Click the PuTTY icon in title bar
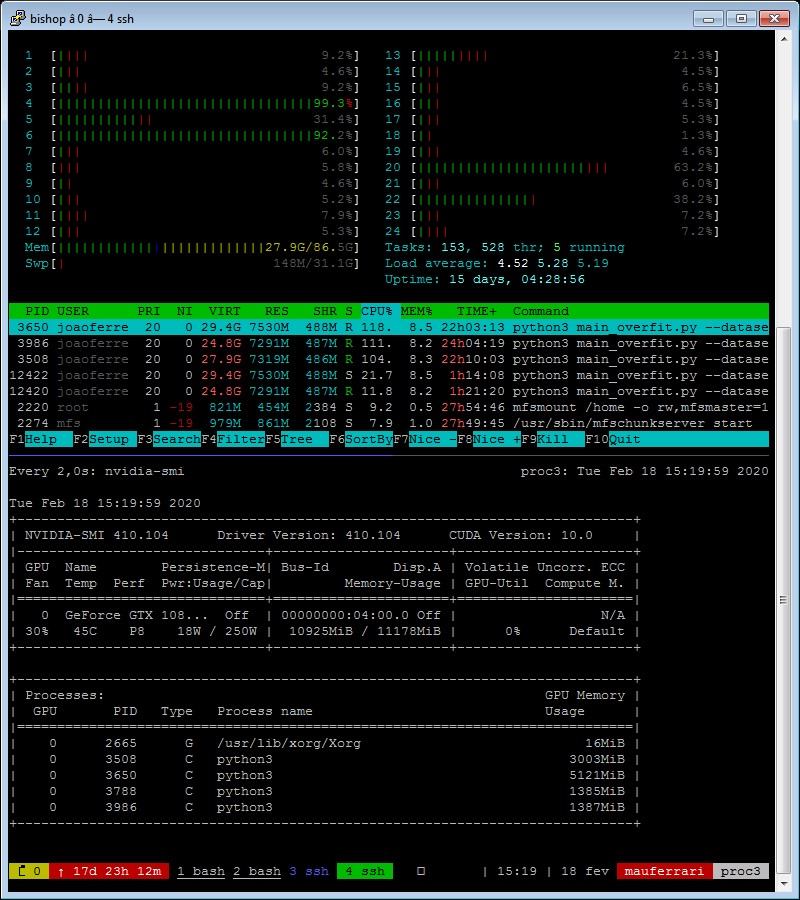800x900 pixels. pyautogui.click(x=16, y=17)
